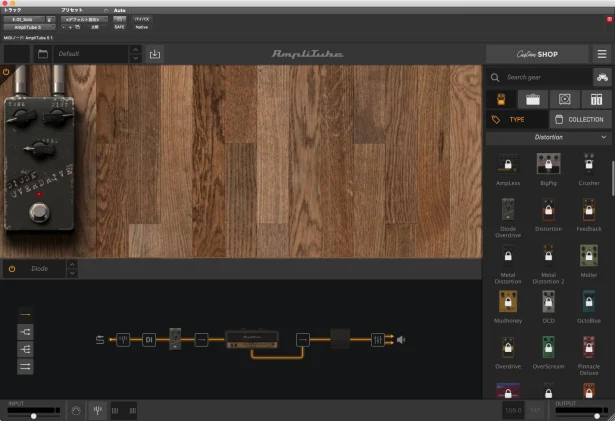Select the cabinet gear category
The height and width of the screenshot is (421, 615).
click(564, 99)
